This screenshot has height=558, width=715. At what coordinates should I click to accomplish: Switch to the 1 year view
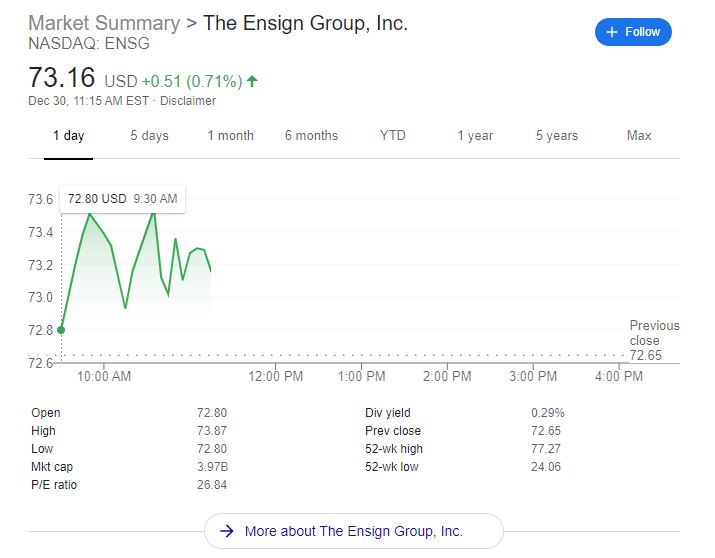tap(475, 136)
